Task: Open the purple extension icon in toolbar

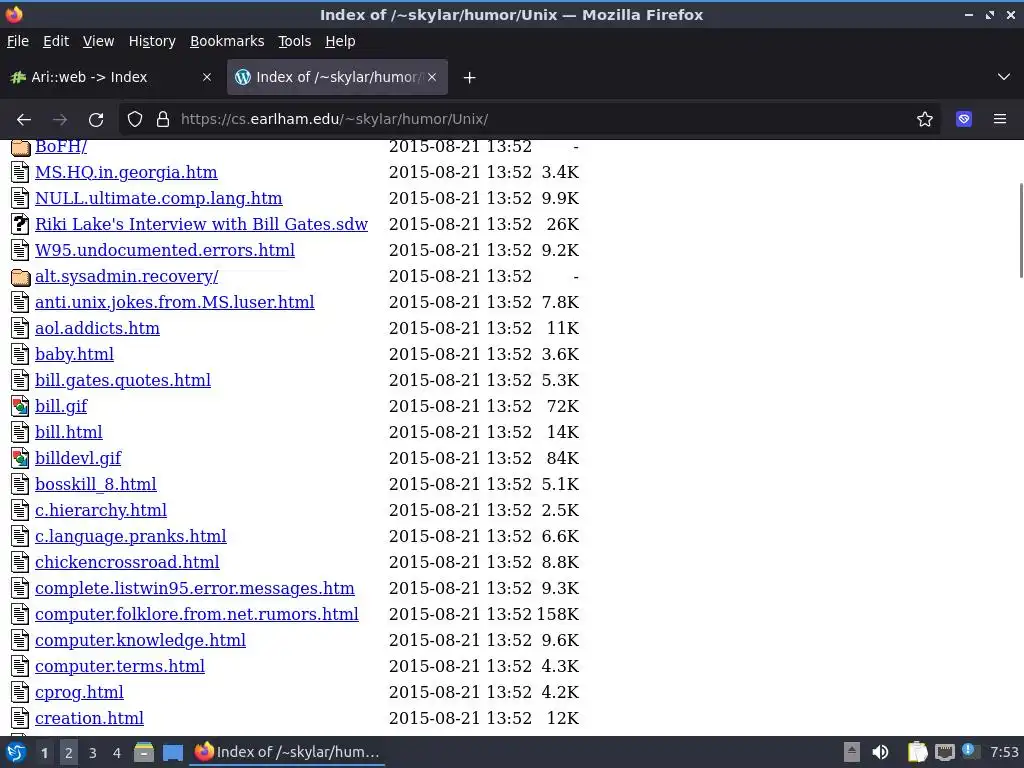Action: tap(964, 120)
